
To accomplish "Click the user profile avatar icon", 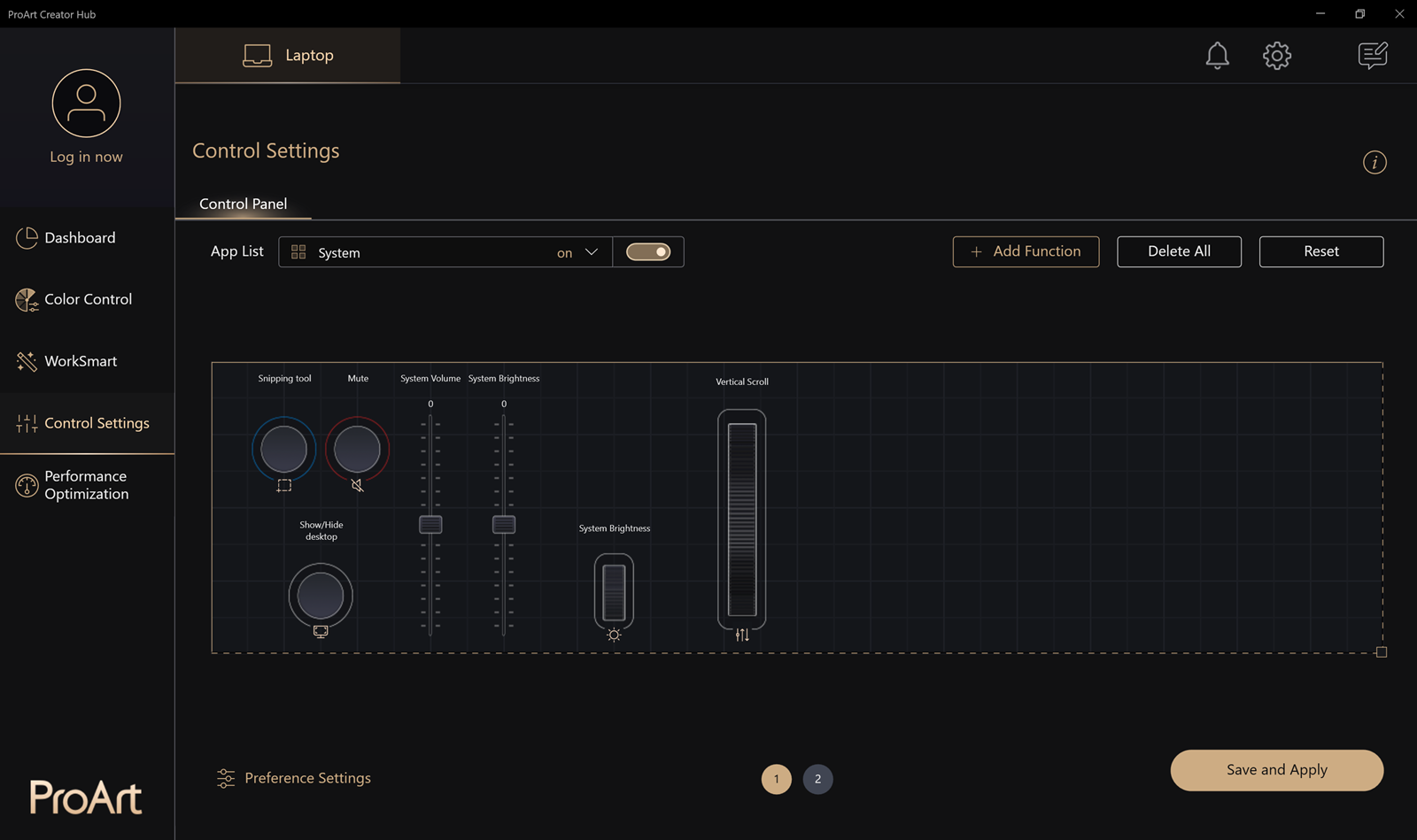I will [x=86, y=104].
